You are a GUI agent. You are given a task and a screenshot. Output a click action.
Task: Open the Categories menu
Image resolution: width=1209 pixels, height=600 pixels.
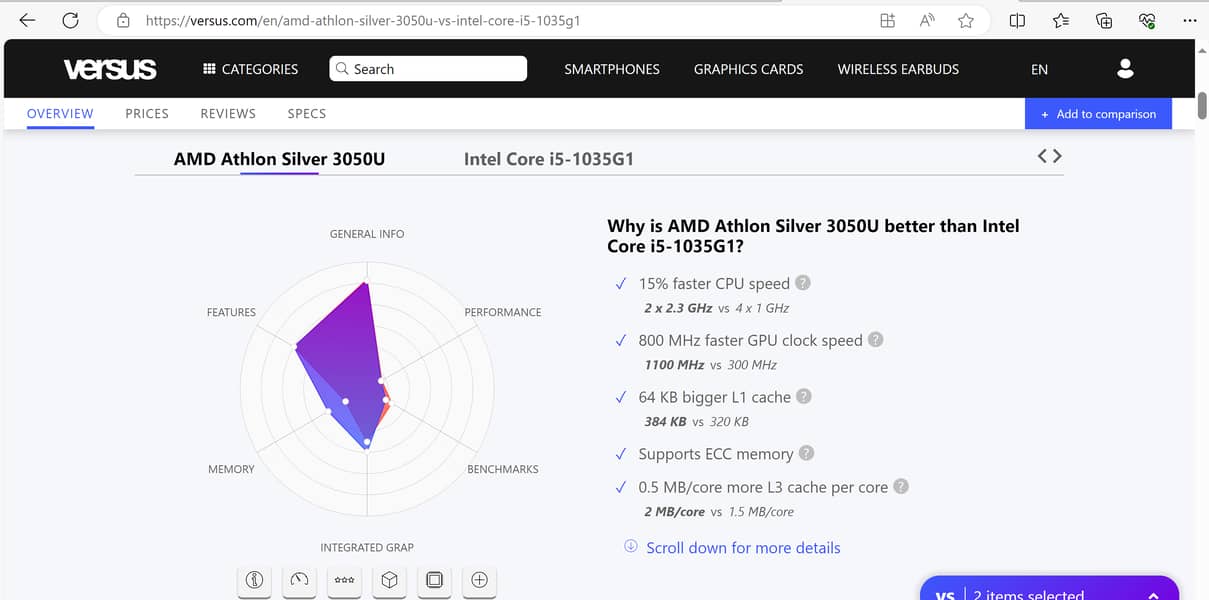click(x=250, y=69)
